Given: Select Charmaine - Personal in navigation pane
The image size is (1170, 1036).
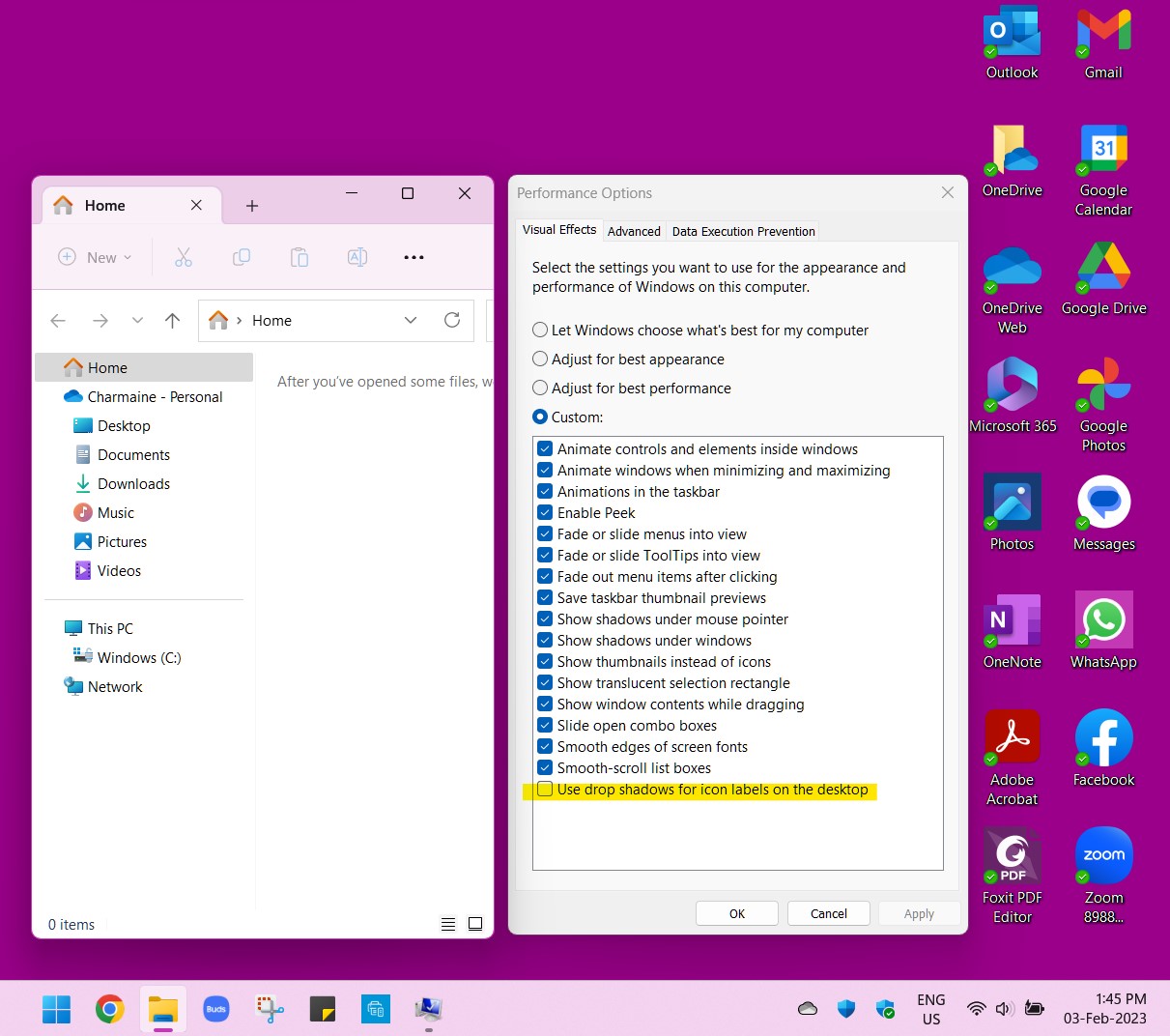Looking at the screenshot, I should click(145, 397).
